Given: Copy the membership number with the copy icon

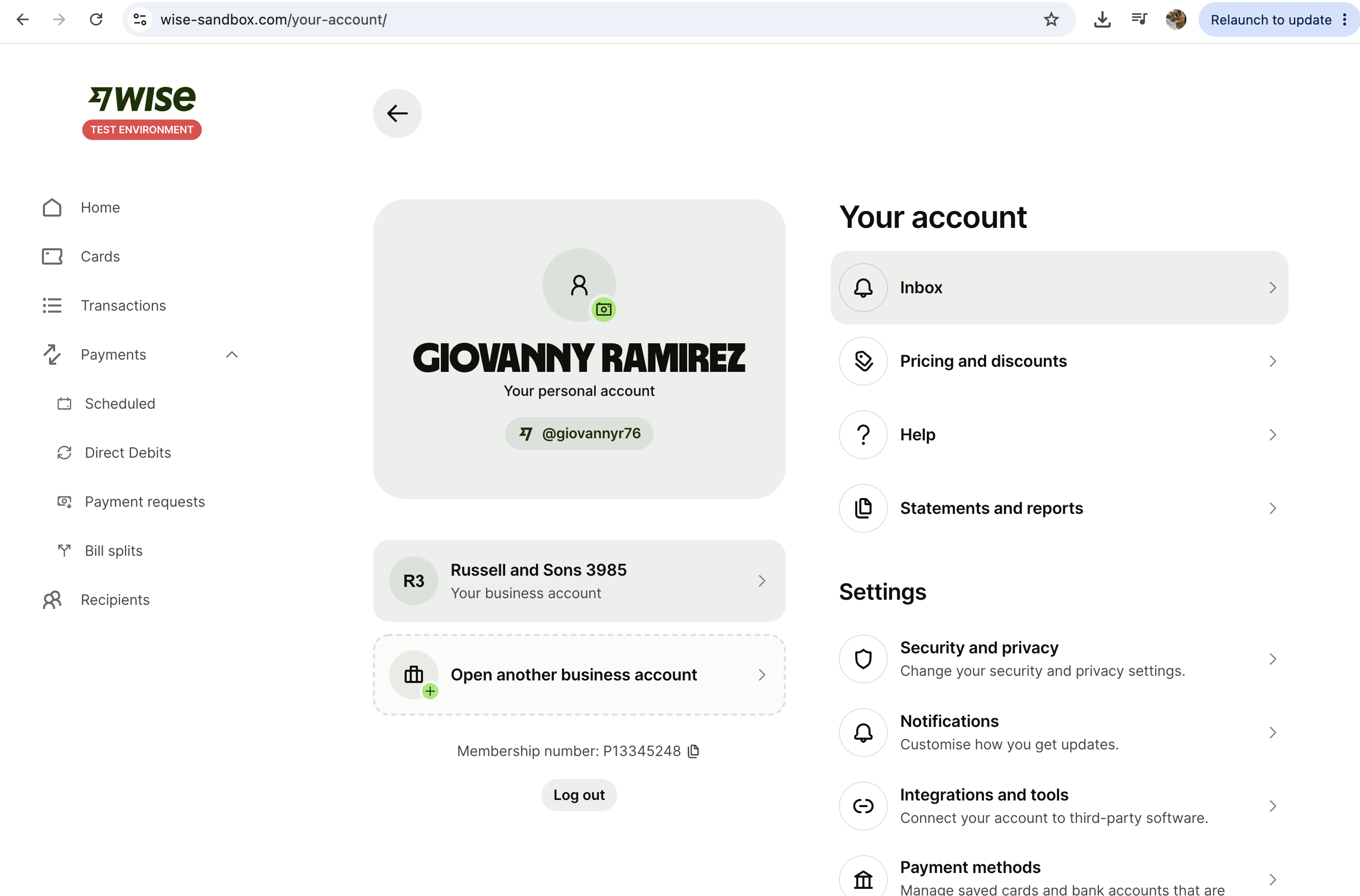Looking at the screenshot, I should click(x=693, y=751).
